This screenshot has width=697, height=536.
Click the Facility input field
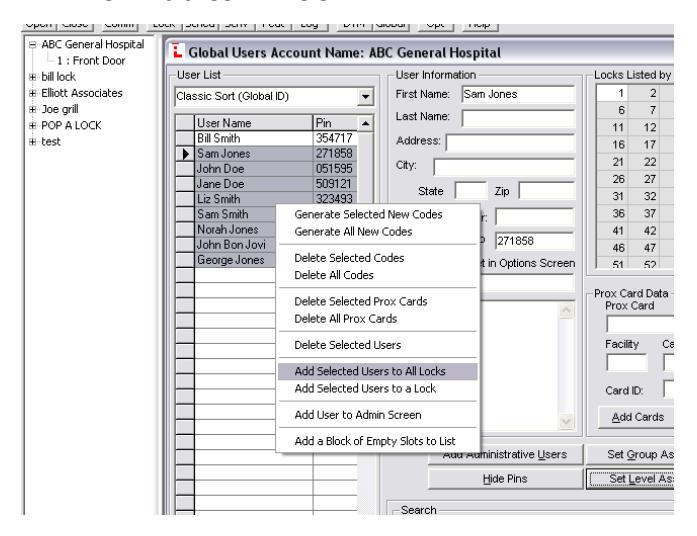(x=627, y=362)
